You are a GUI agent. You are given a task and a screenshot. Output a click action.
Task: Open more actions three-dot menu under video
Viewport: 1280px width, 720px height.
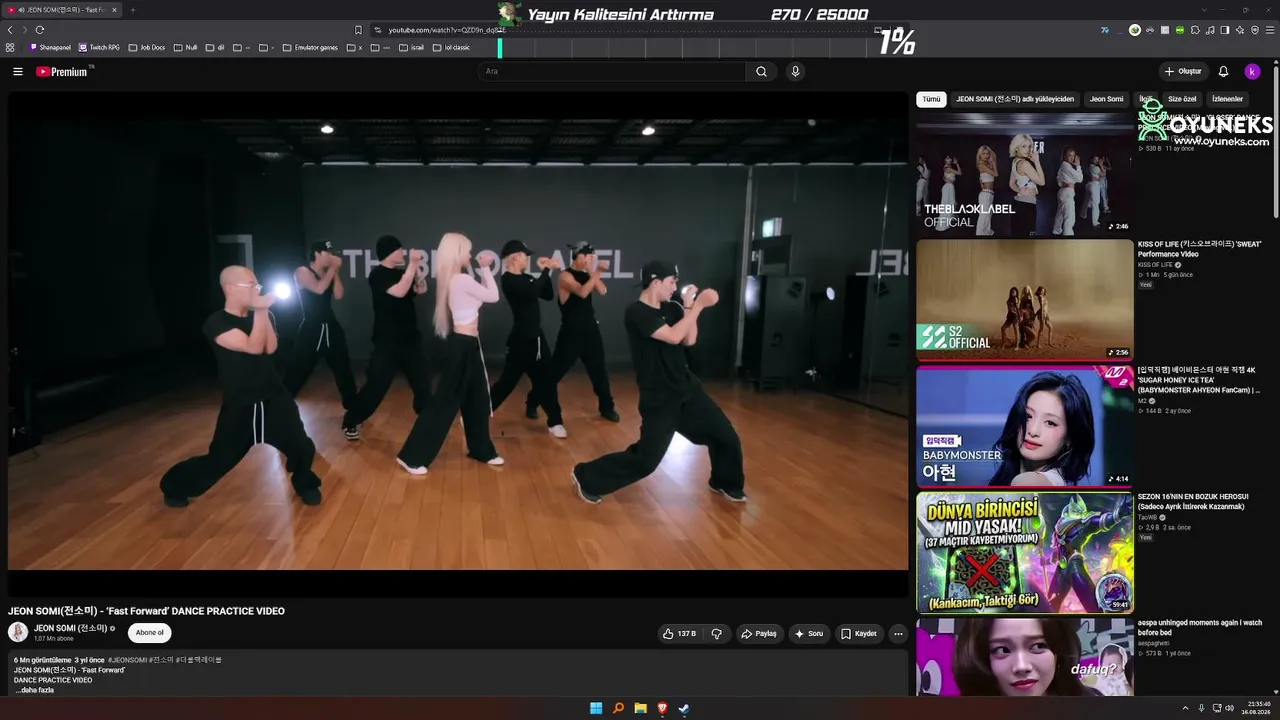coord(898,633)
